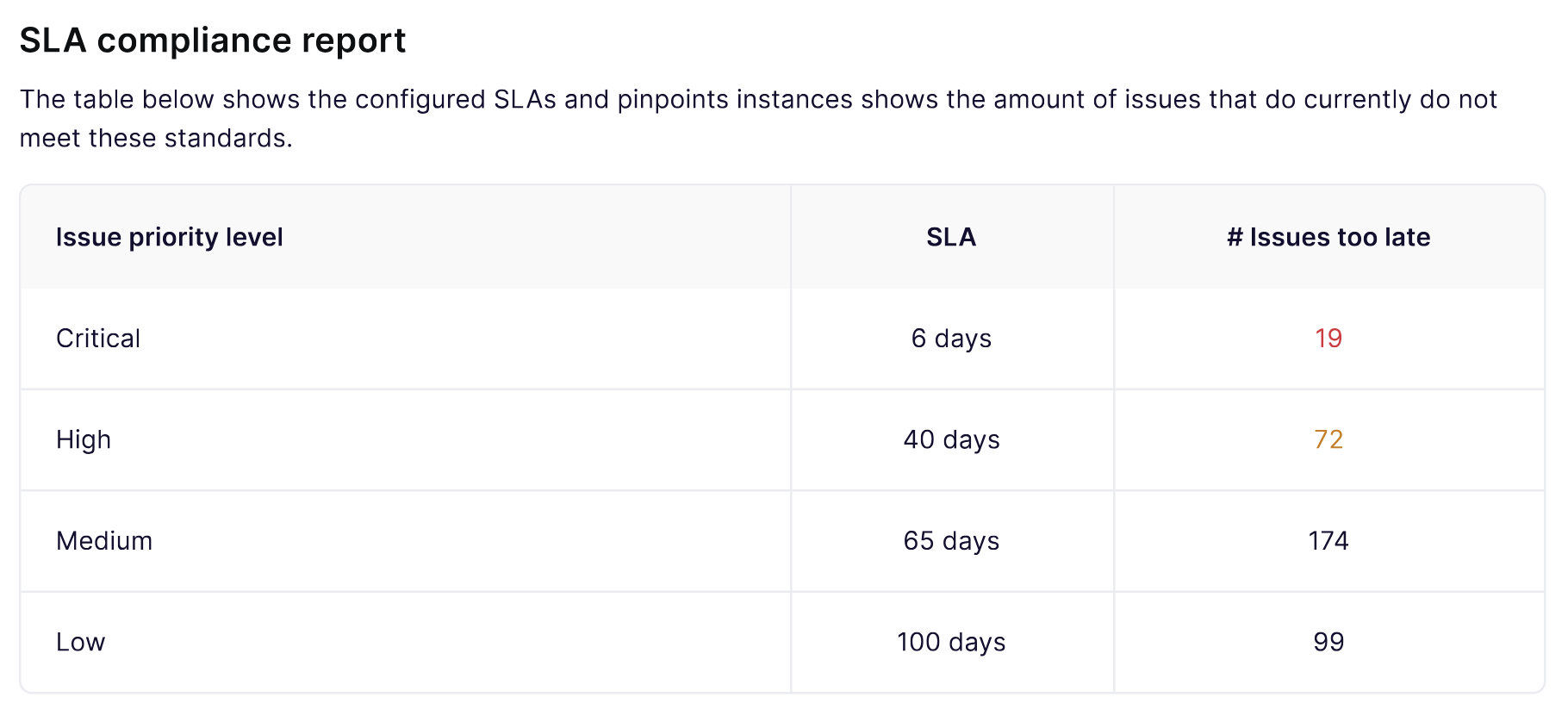
Task: Click the SLA column header
Action: pyautogui.click(x=951, y=237)
